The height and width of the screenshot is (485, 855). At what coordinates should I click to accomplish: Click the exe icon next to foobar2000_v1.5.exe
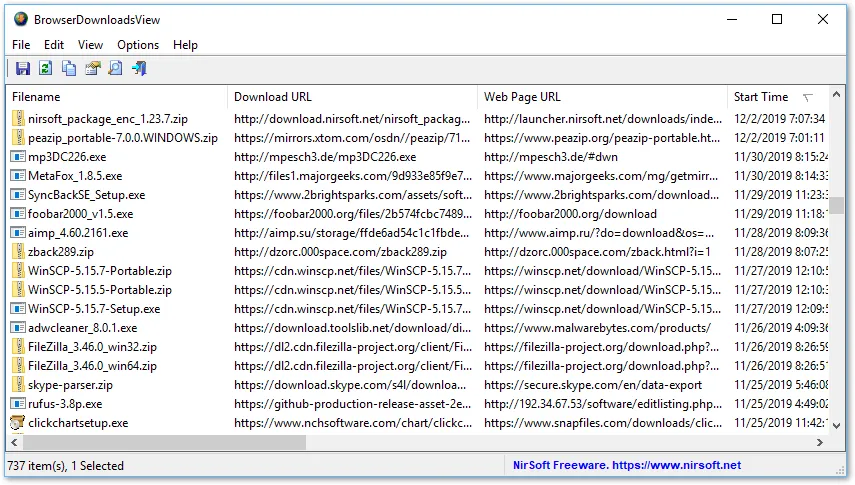[x=19, y=214]
